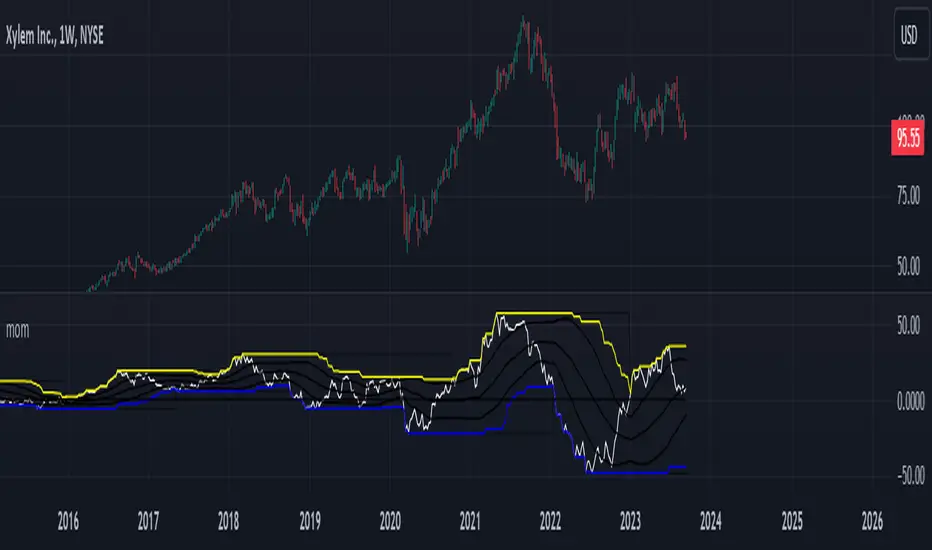
Task: Click the 2020 time axis label
Action: coord(390,521)
